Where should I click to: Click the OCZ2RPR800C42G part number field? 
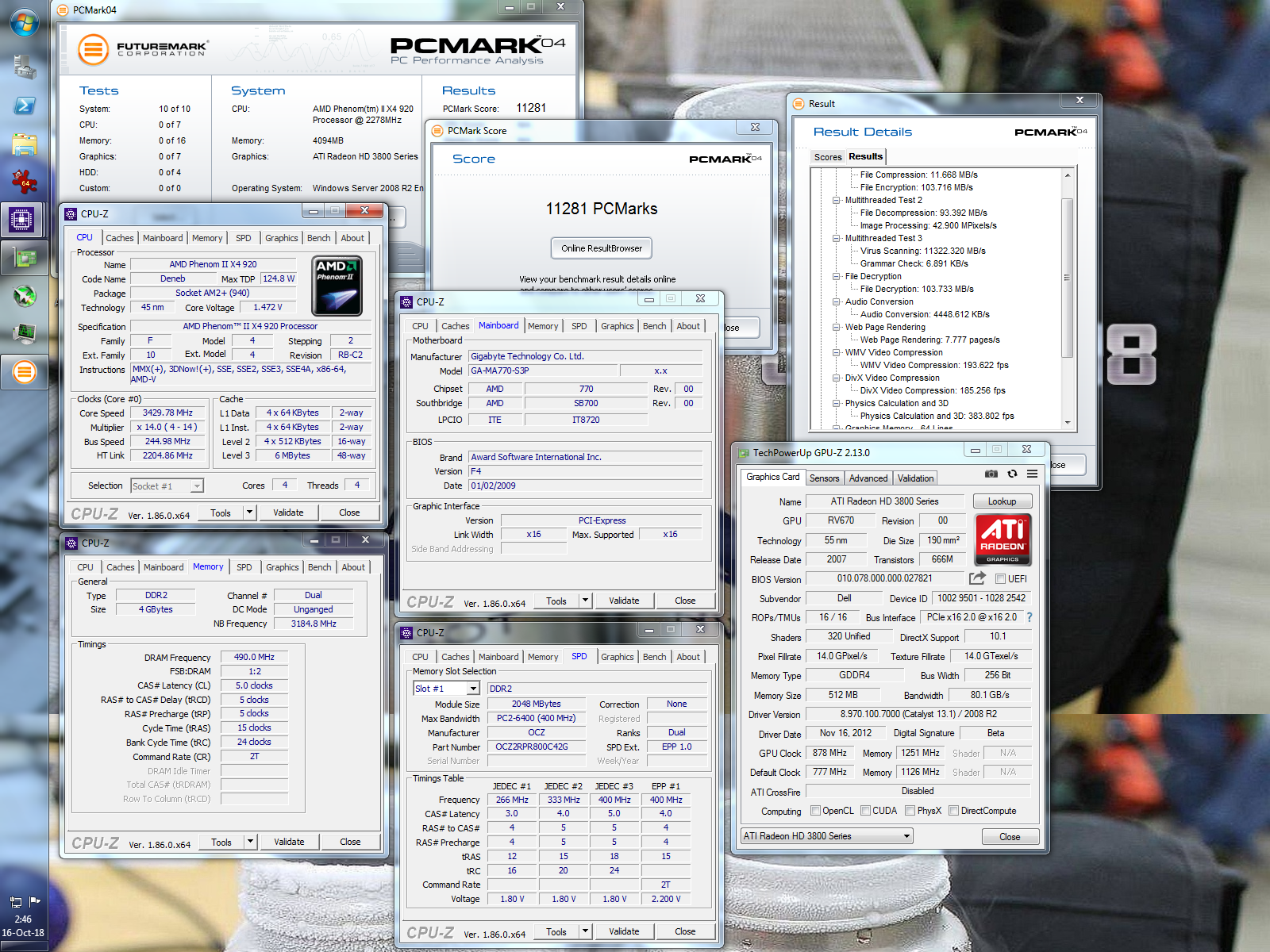[537, 747]
